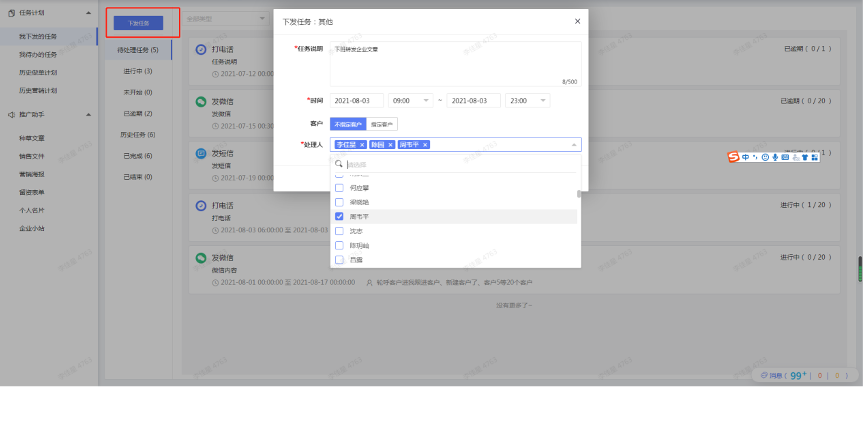Click microphone voice input on Sogou bar

click(775, 157)
